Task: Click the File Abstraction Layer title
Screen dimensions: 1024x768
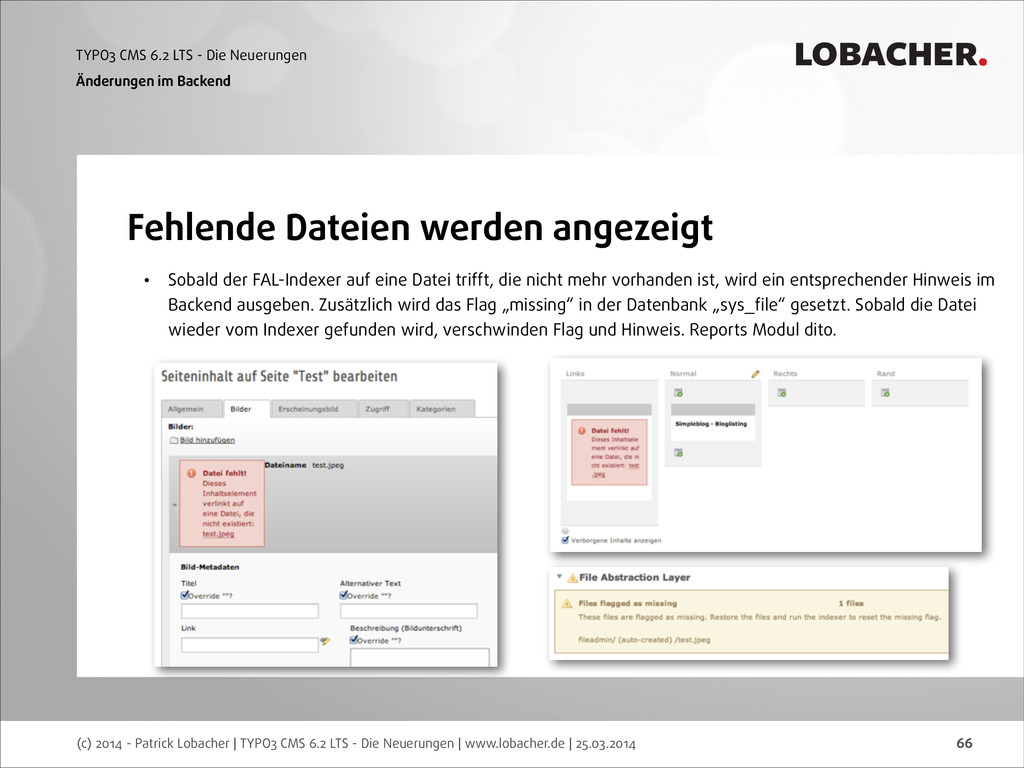Action: pos(634,577)
